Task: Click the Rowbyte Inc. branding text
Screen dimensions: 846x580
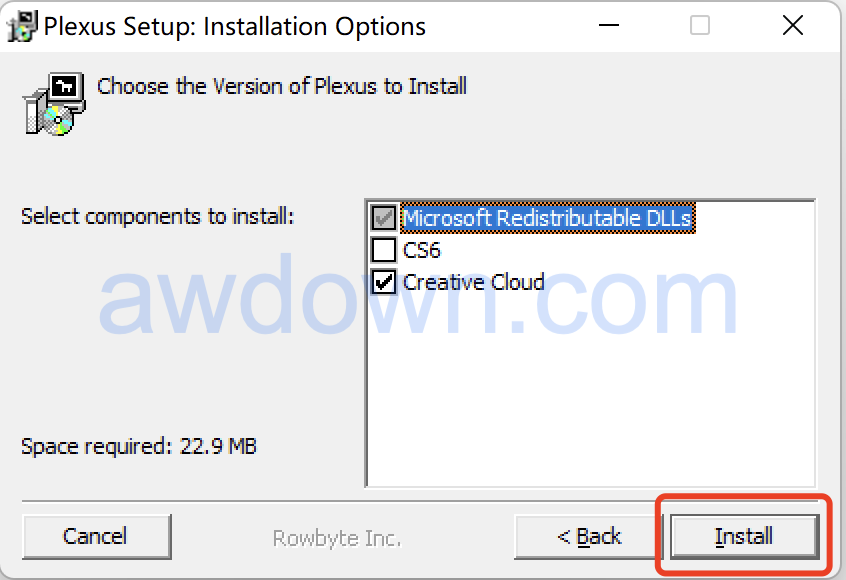Action: 337,538
